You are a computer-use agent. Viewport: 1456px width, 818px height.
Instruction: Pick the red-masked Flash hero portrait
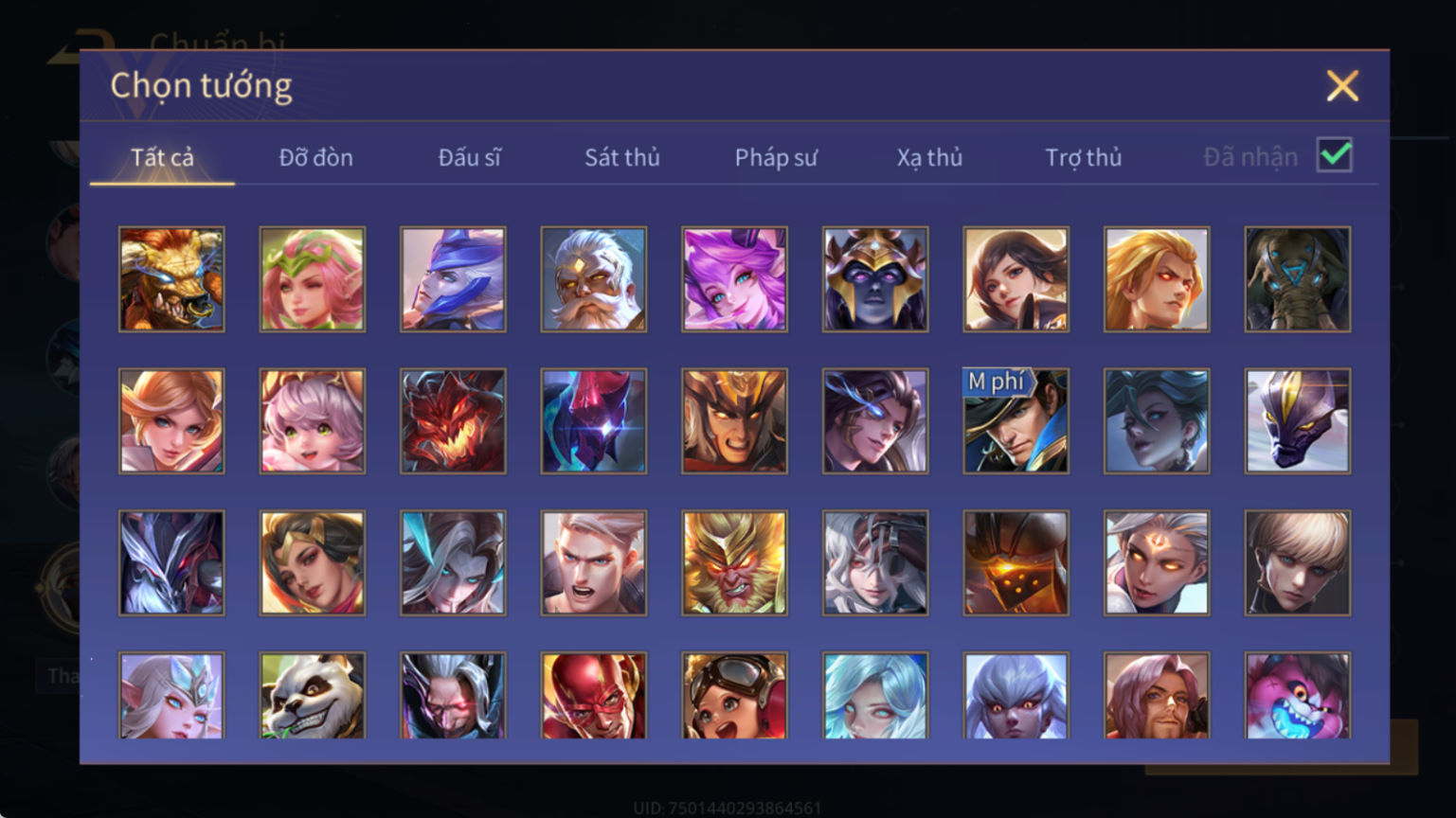coord(594,696)
